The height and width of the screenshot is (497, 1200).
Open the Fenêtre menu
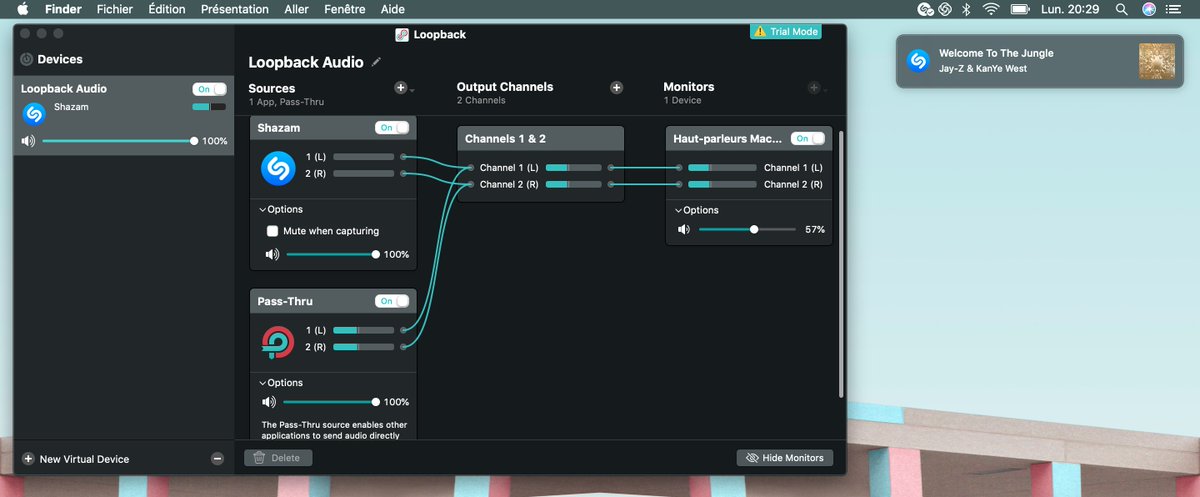click(x=345, y=9)
